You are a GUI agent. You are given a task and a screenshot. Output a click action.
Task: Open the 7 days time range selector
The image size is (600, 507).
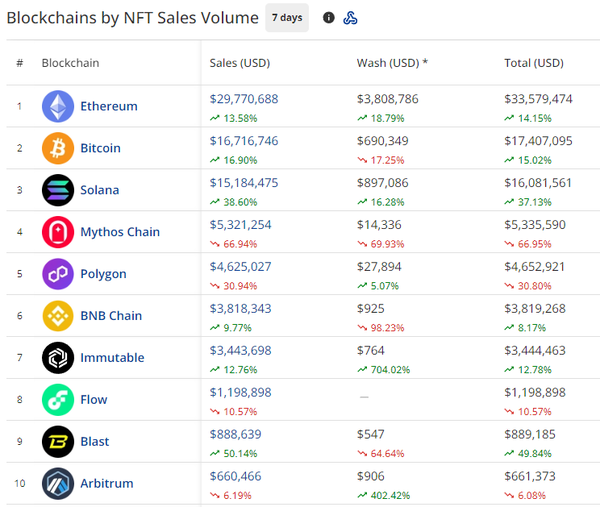(x=287, y=18)
